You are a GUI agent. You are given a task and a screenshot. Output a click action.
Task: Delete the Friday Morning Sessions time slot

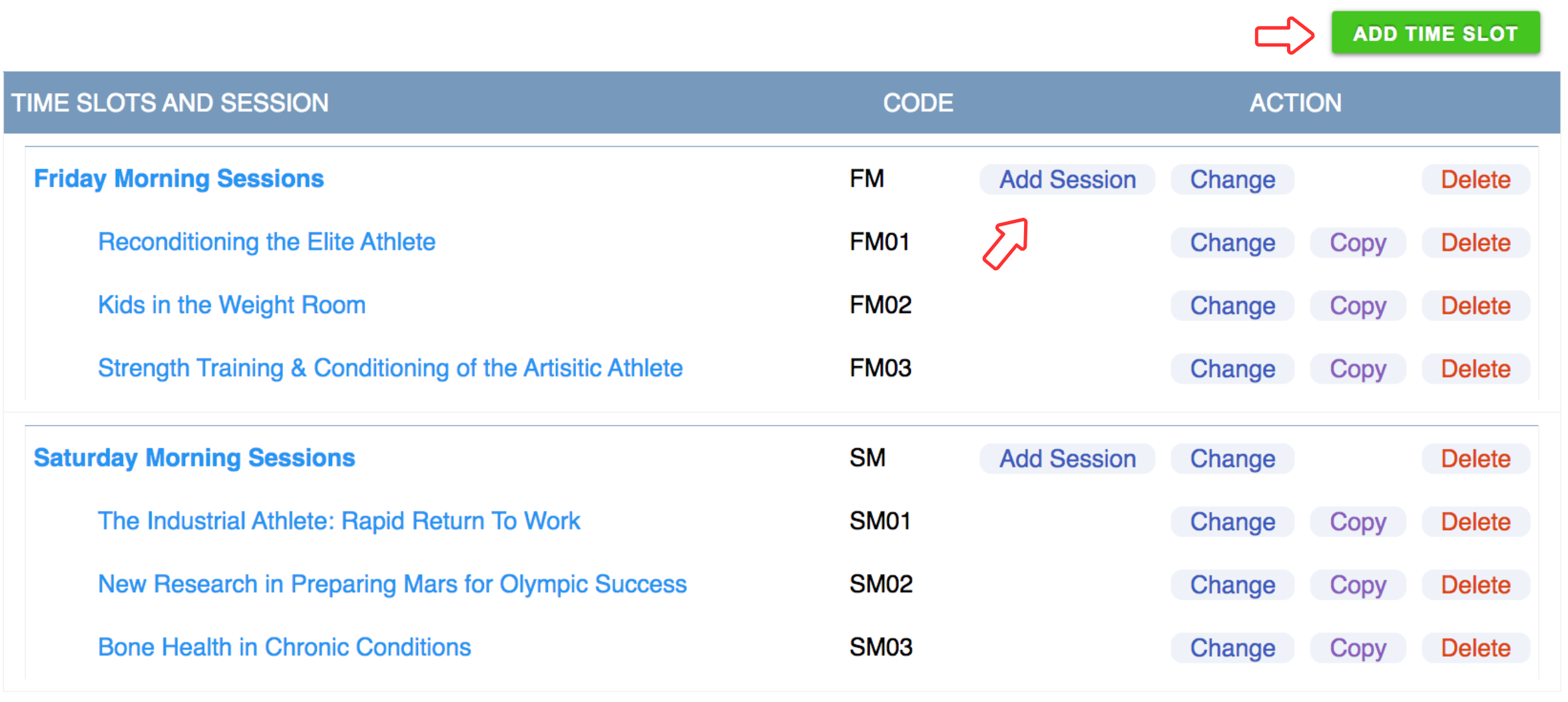click(1475, 180)
